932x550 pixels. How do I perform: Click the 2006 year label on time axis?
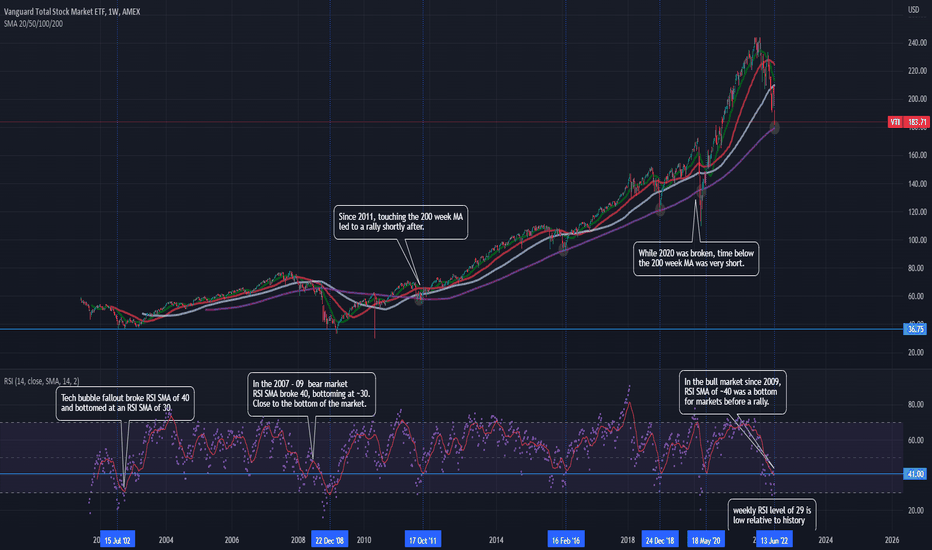[x=232, y=540]
